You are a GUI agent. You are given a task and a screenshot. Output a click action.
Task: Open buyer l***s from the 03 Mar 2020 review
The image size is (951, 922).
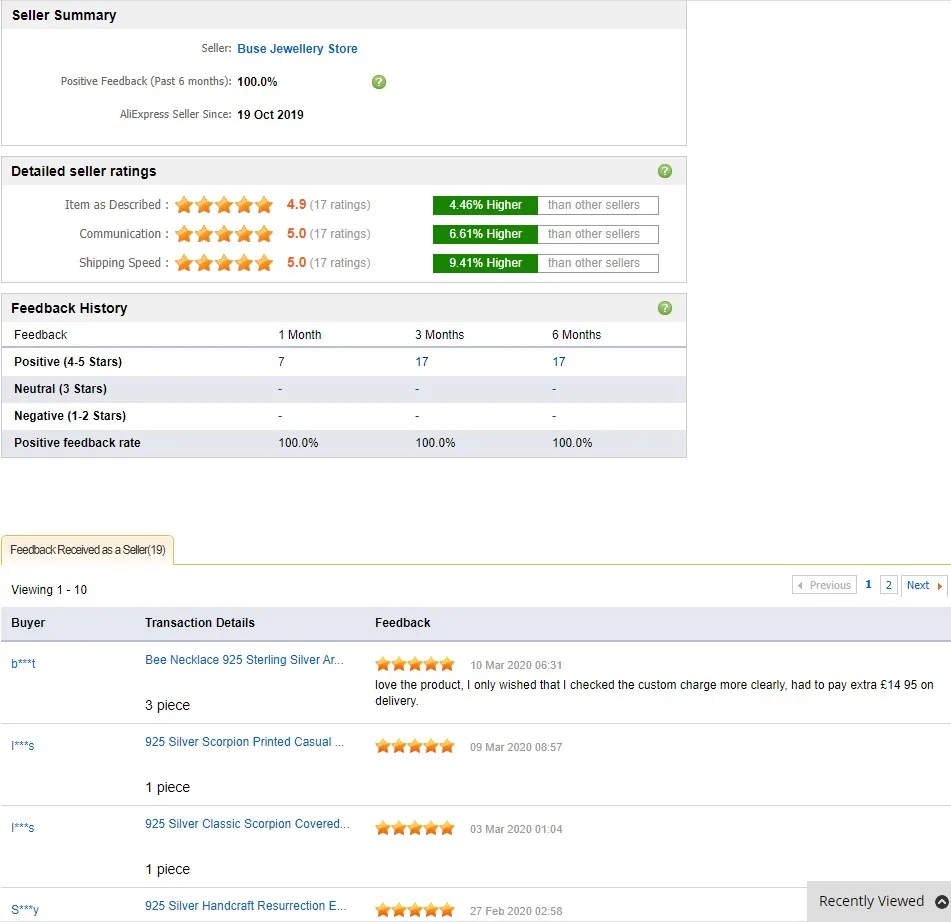pos(22,827)
